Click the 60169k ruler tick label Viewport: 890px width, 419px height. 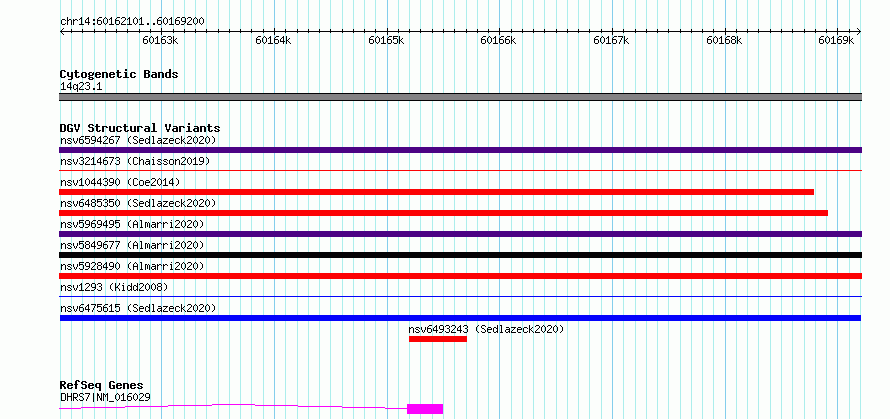pyautogui.click(x=836, y=41)
